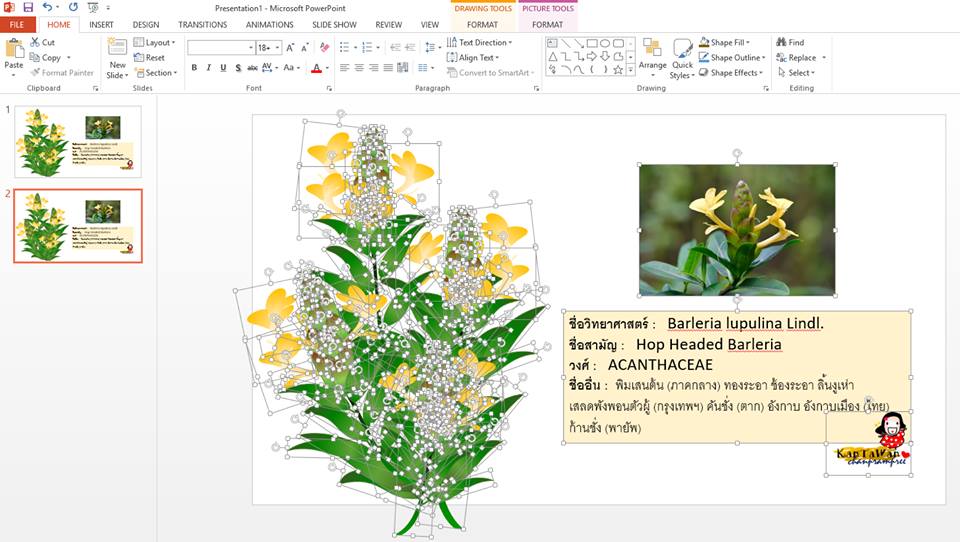
Task: Open Text Direction dropdown
Action: (480, 42)
